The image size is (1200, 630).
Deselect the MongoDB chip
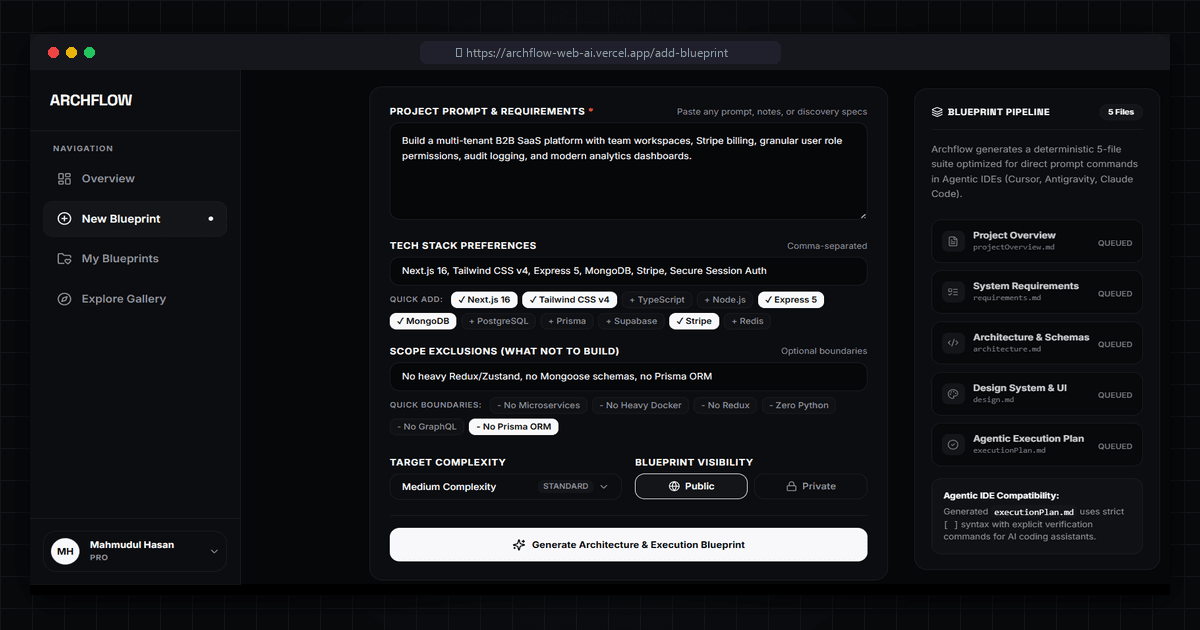[423, 321]
